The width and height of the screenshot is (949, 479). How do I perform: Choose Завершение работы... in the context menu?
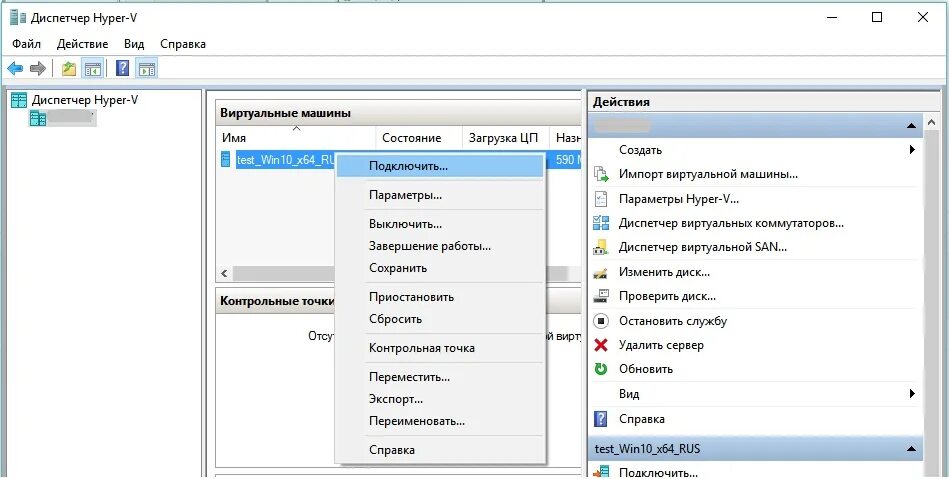pyautogui.click(x=440, y=246)
